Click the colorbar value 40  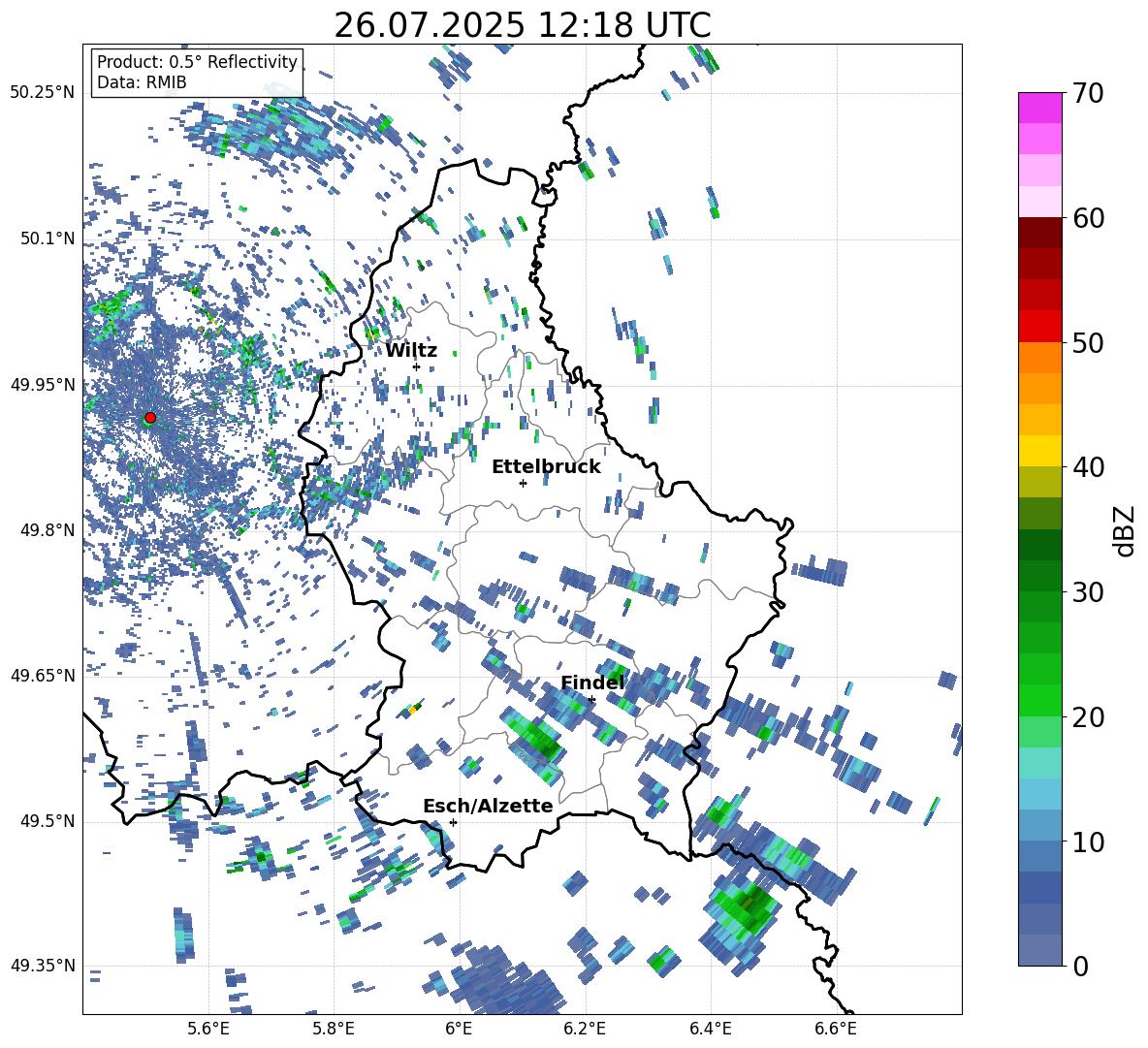point(1088,467)
